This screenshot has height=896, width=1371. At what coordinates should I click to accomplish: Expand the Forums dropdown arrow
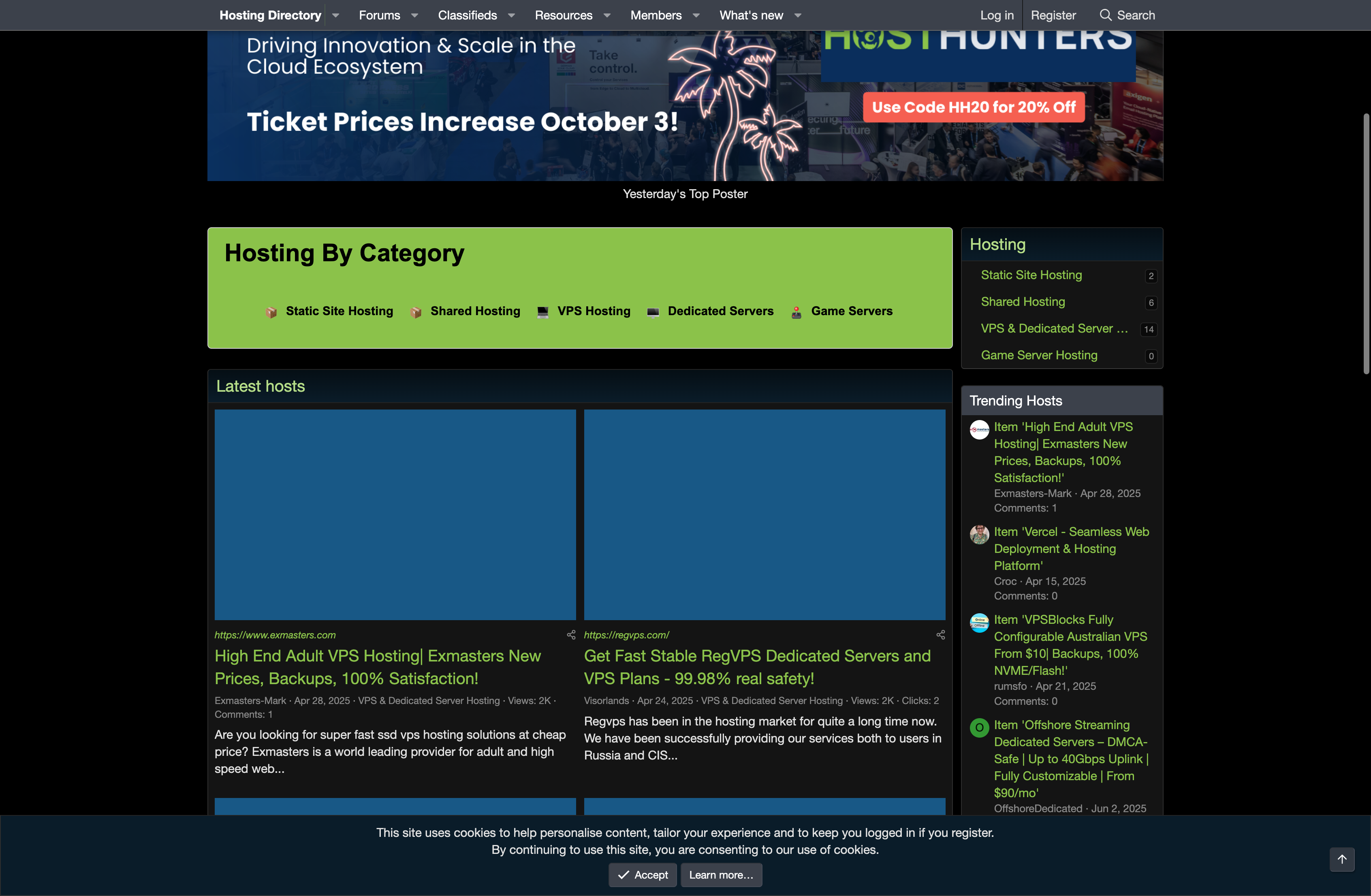click(x=414, y=15)
